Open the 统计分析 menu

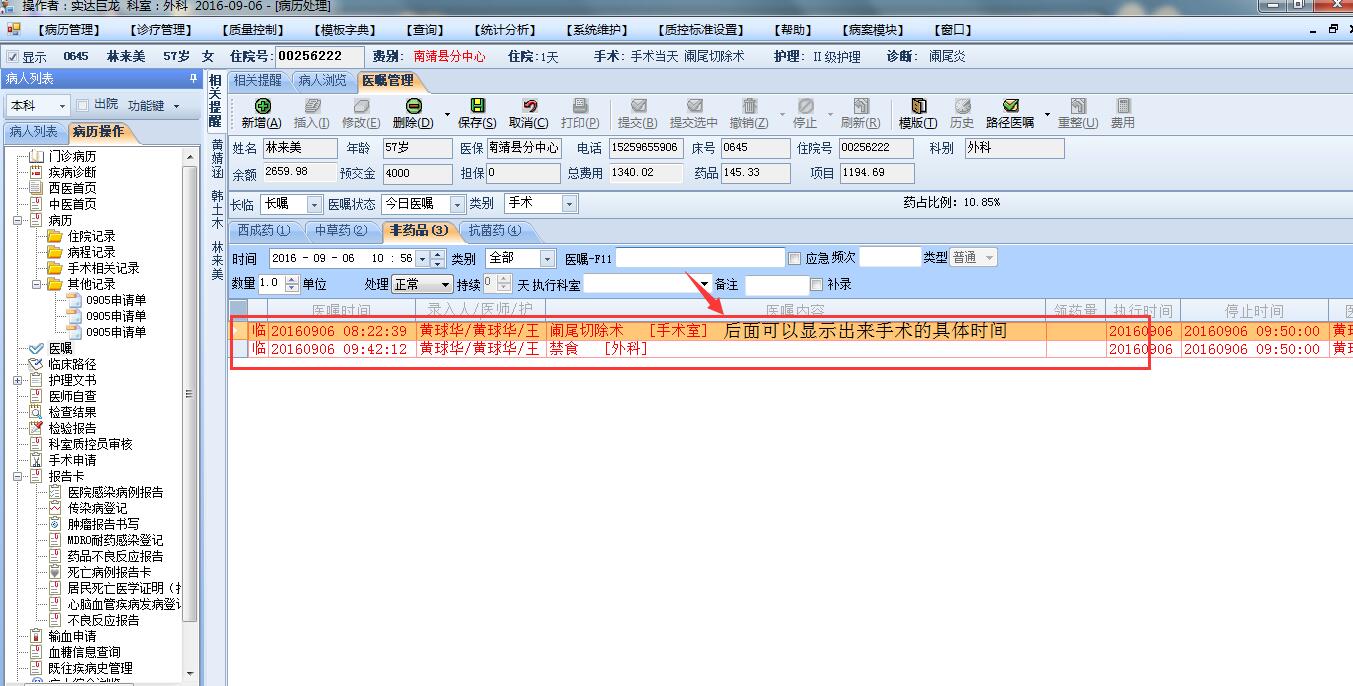click(506, 30)
